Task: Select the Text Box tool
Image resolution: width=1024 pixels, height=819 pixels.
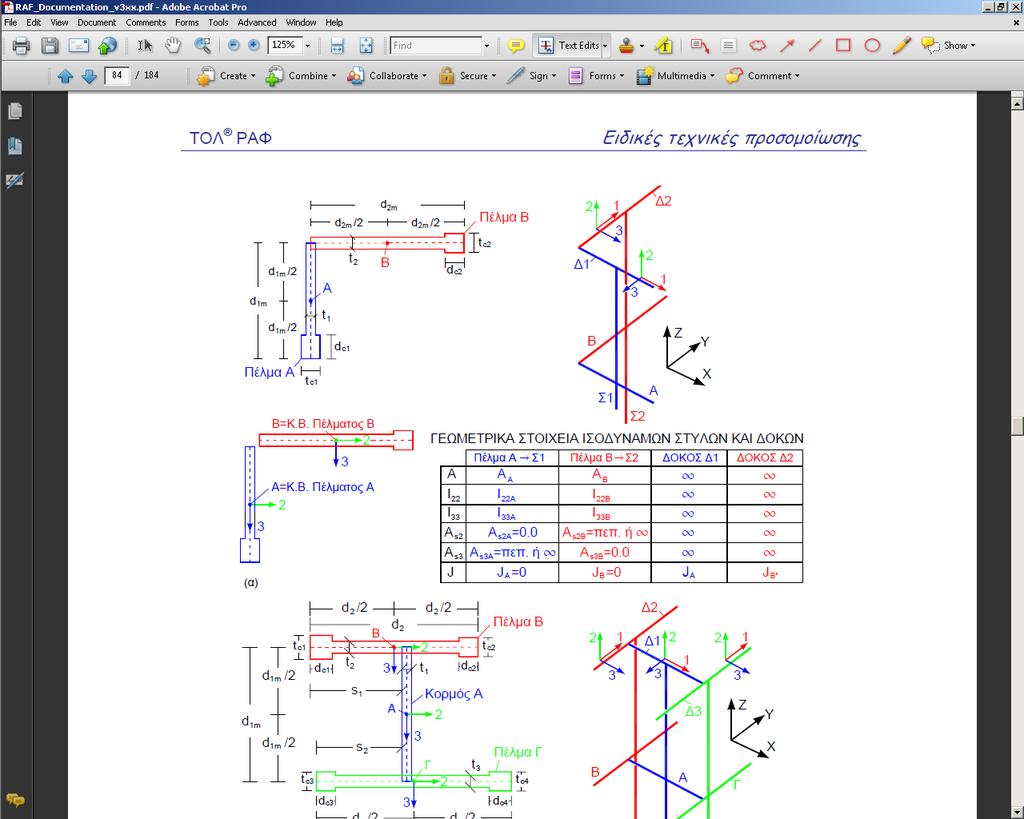Action: pos(728,46)
